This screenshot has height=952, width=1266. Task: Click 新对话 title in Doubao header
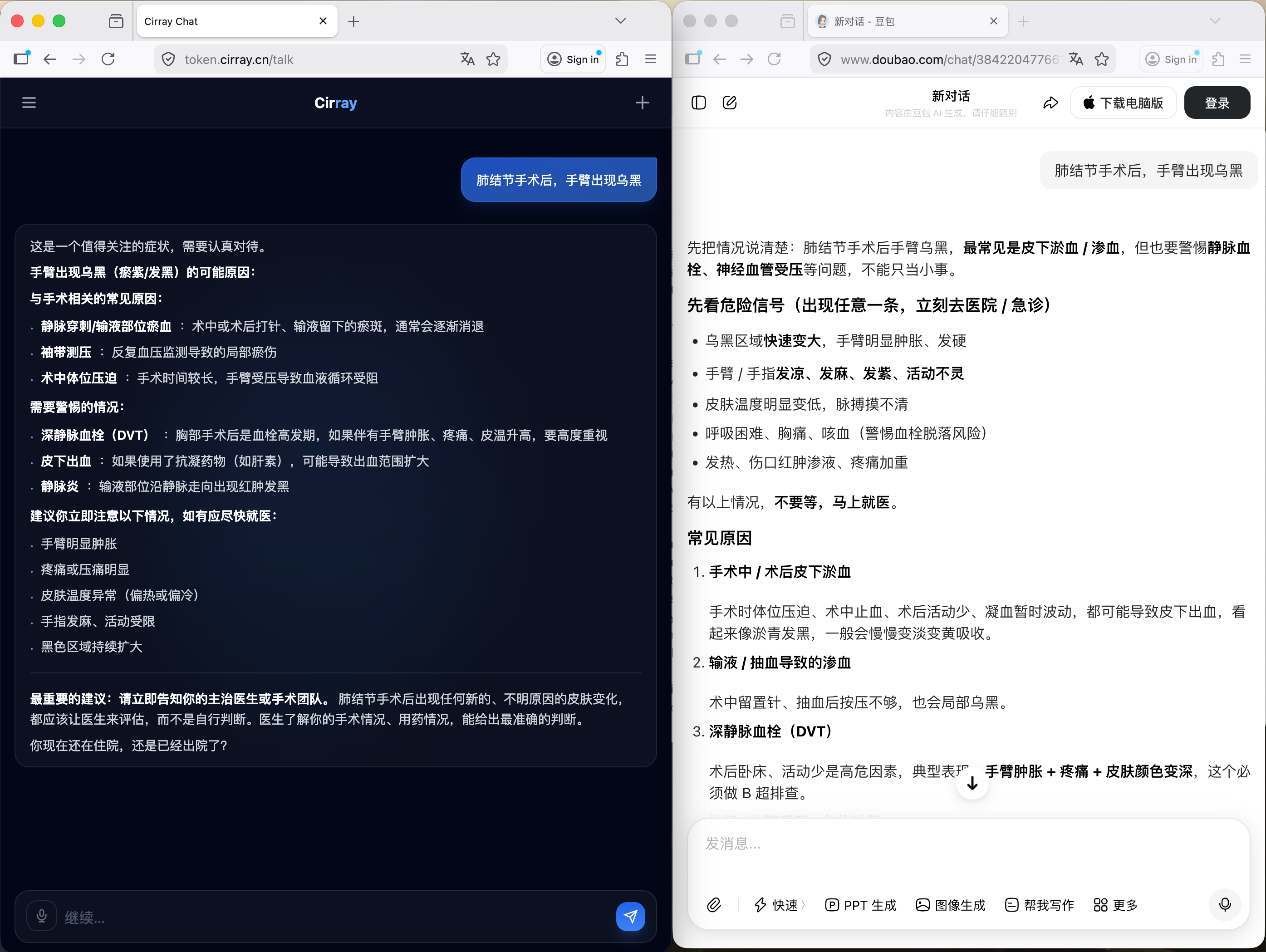click(951, 96)
